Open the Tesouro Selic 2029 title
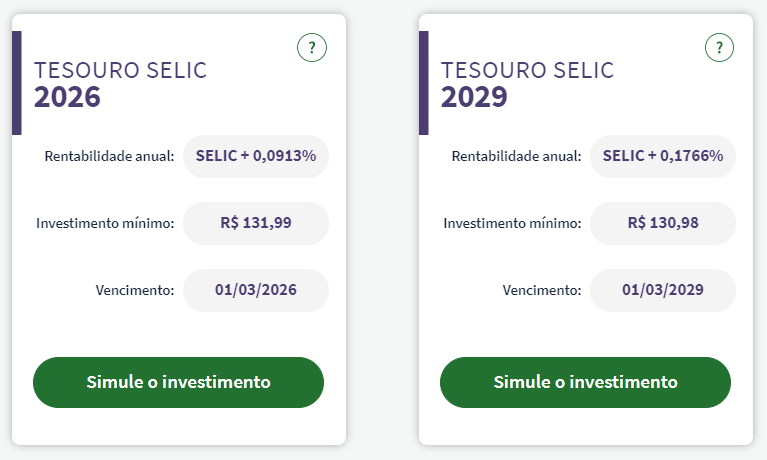This screenshot has width=767, height=460. (527, 83)
